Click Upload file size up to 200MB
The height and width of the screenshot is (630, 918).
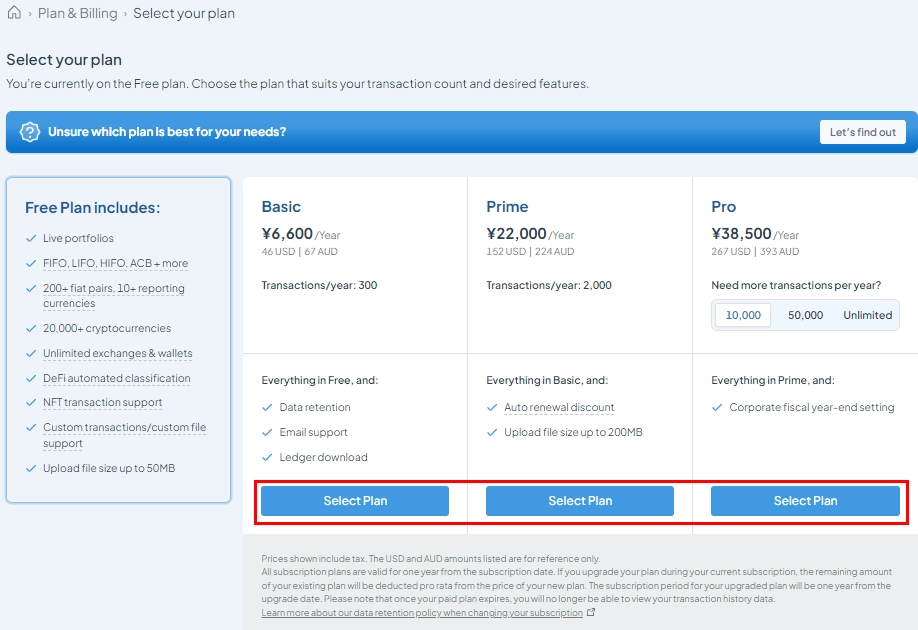pyautogui.click(x=573, y=432)
